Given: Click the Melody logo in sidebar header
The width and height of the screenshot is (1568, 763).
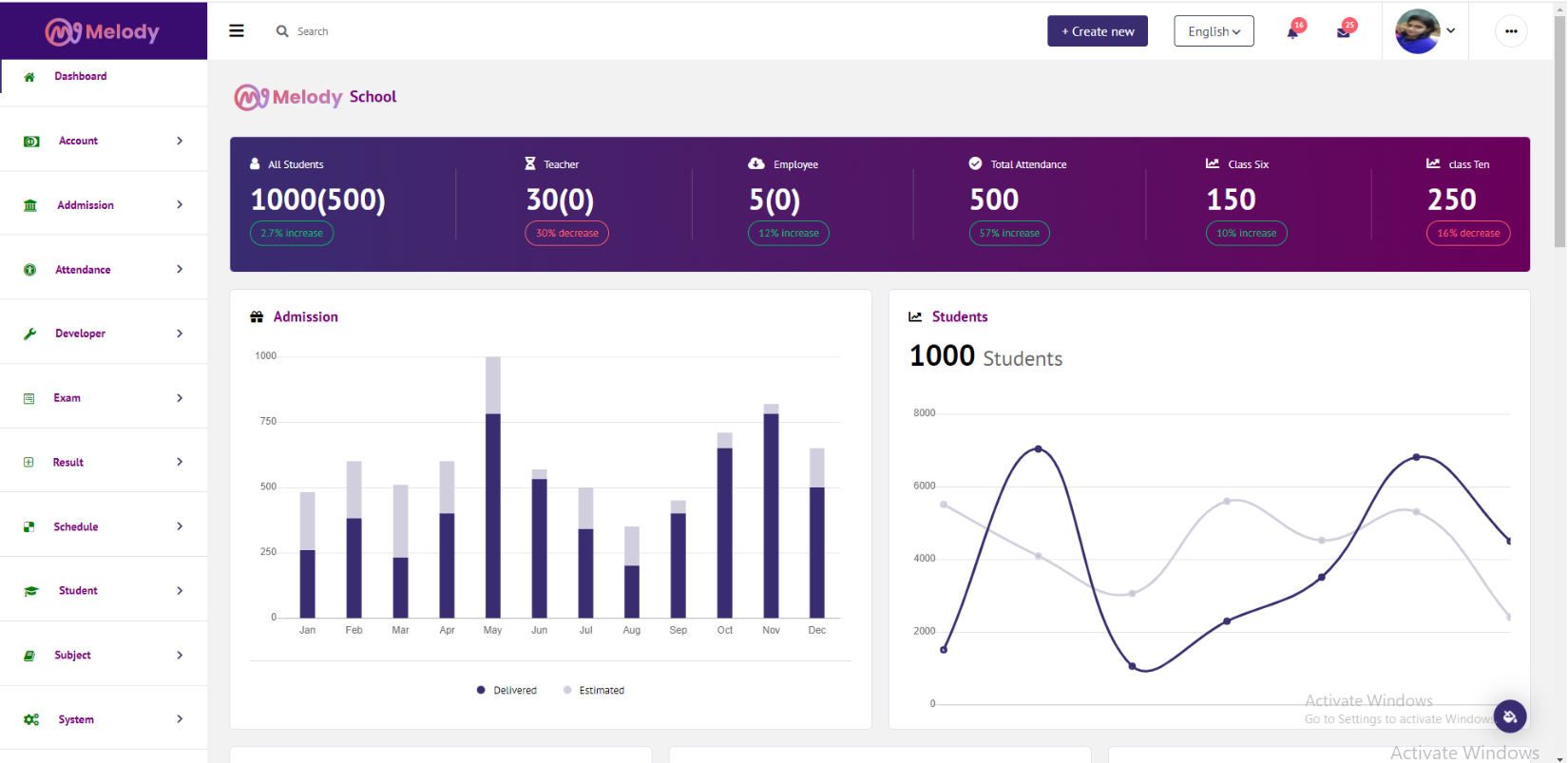Looking at the screenshot, I should tap(103, 32).
